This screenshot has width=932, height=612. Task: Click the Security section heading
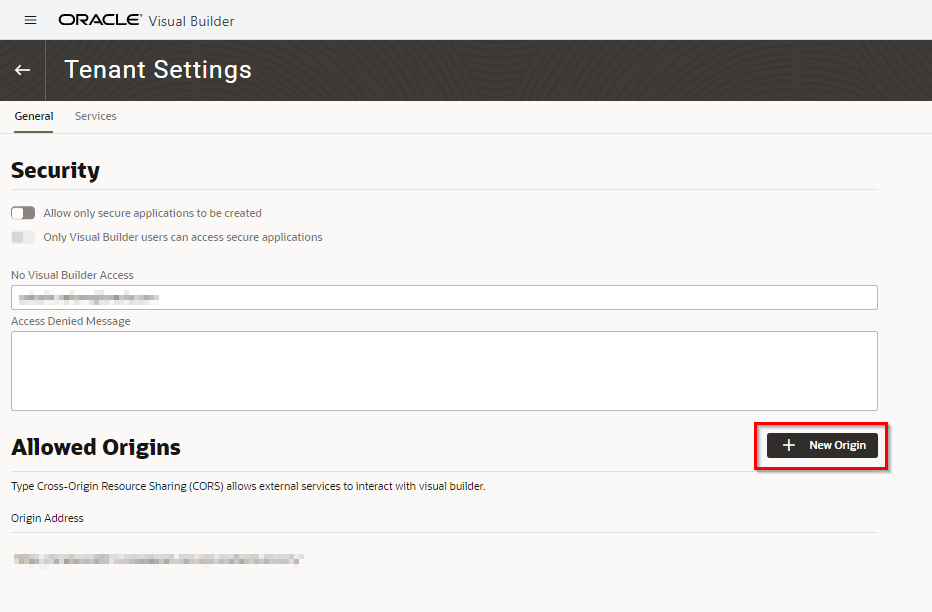56,170
